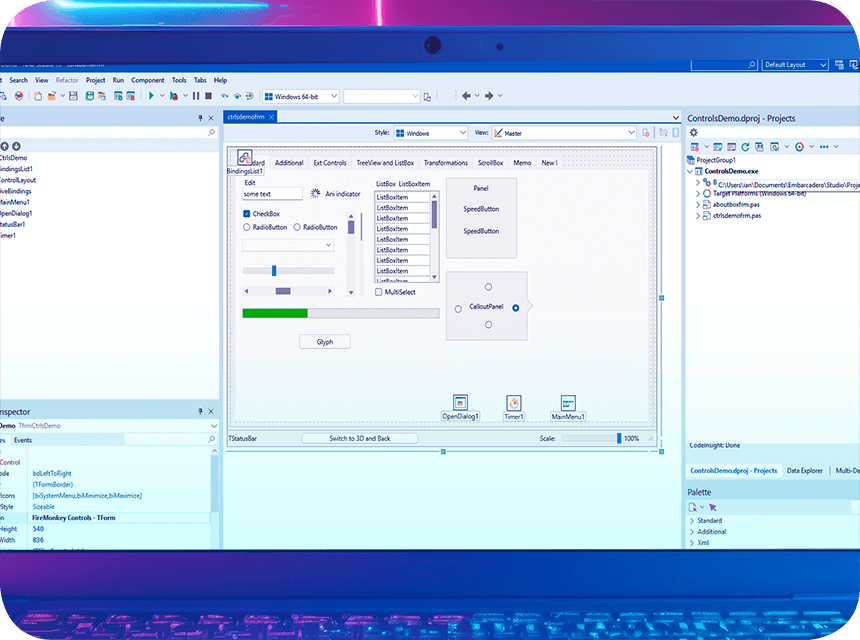The width and height of the screenshot is (860, 640).
Task: Click the Palette arrow cursor icon
Action: (712, 507)
